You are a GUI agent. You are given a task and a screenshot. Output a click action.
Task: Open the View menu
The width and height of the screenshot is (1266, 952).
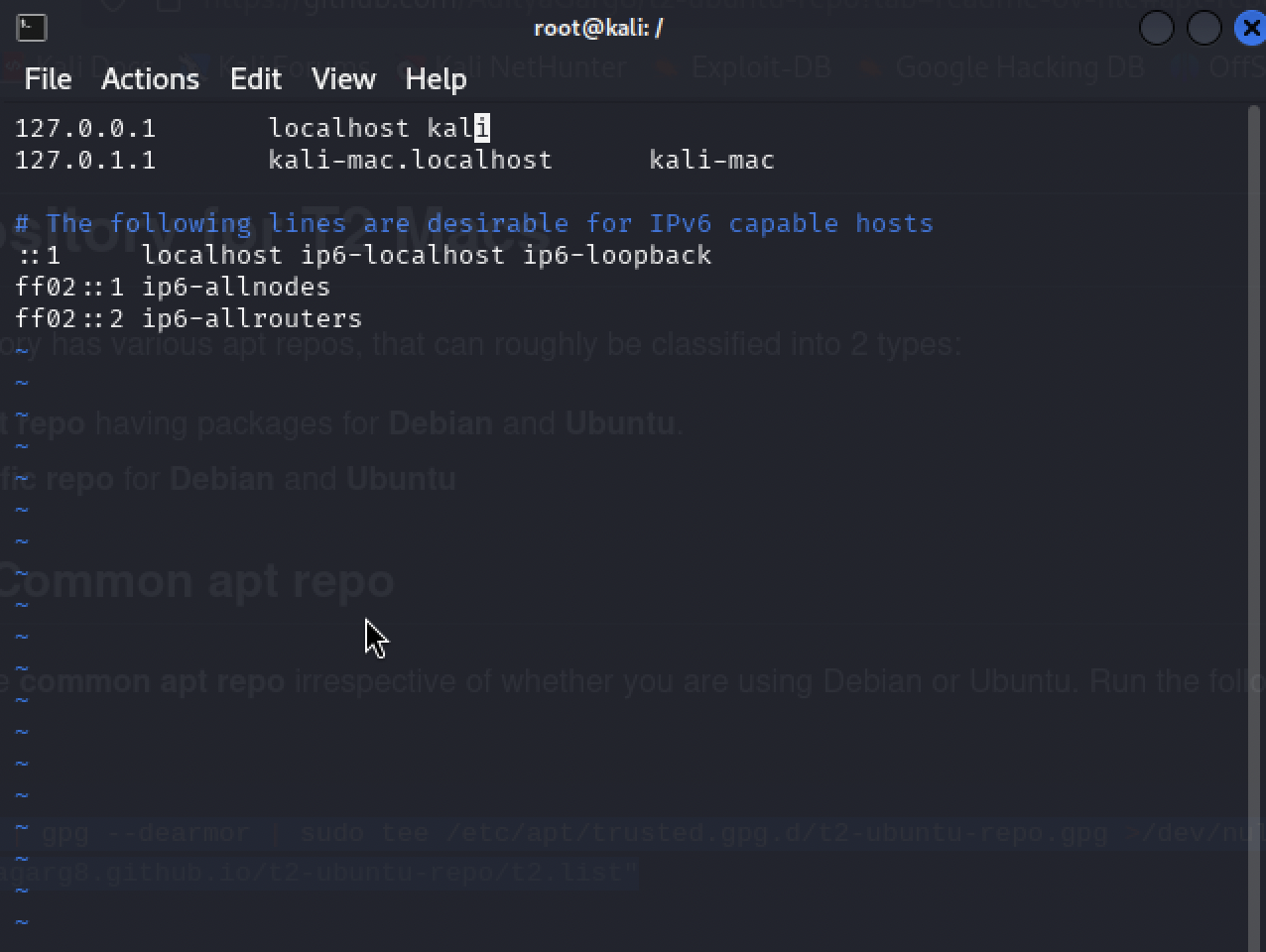[343, 79]
